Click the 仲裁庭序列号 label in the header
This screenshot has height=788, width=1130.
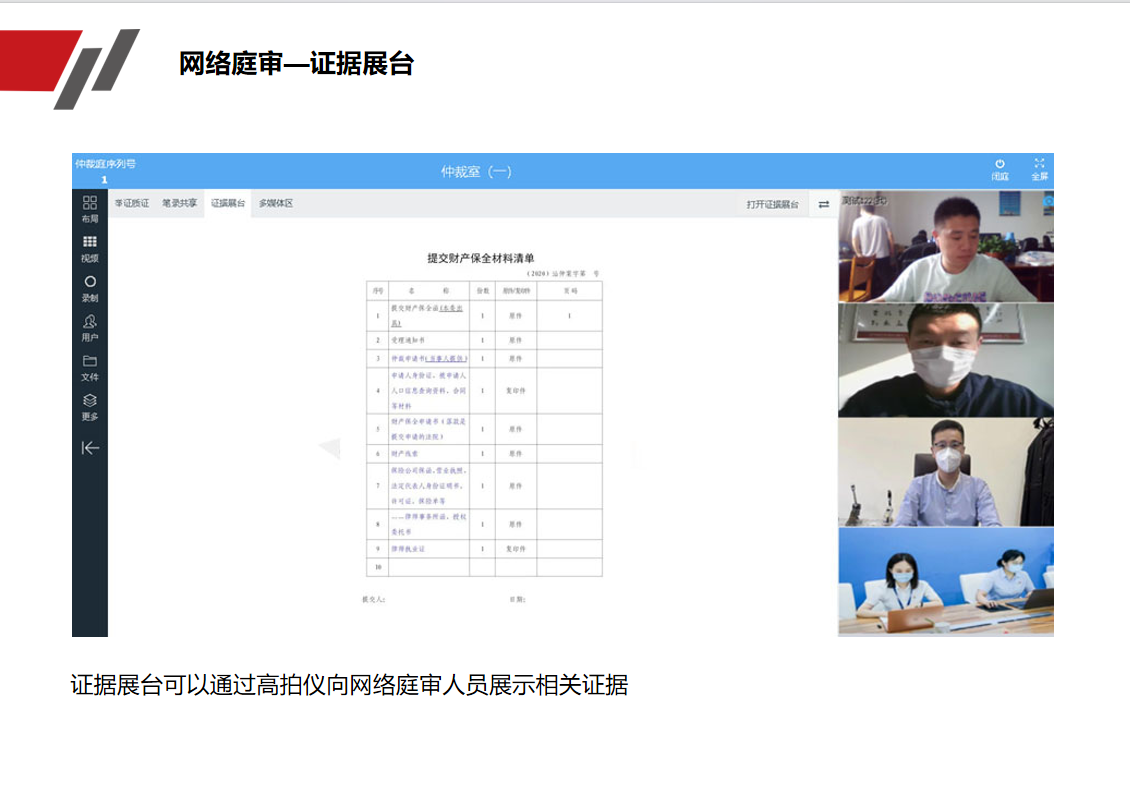(x=105, y=164)
